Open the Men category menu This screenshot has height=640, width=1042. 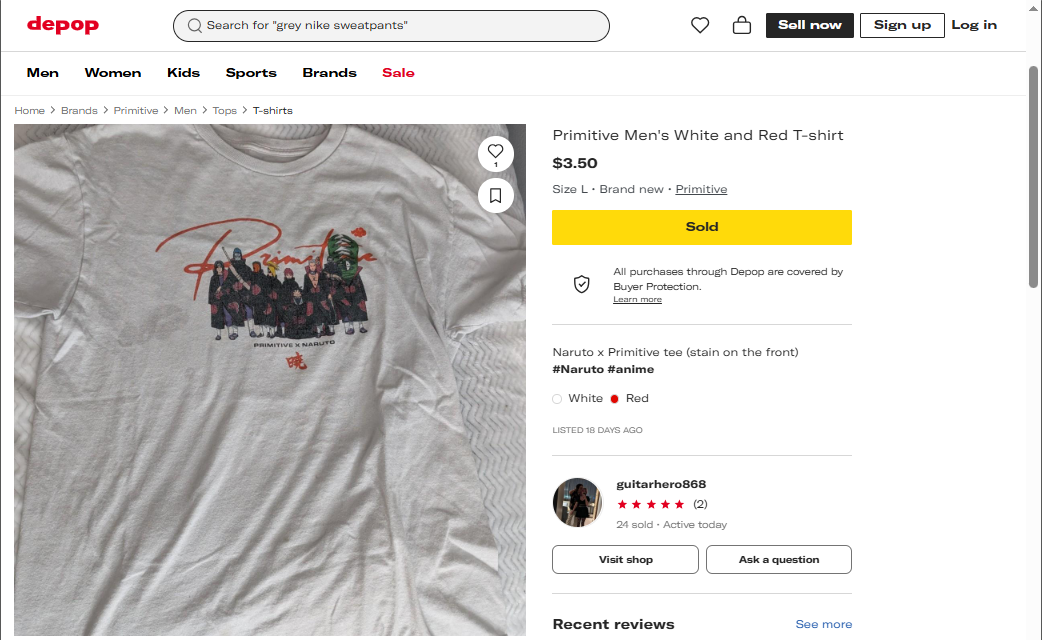[43, 73]
